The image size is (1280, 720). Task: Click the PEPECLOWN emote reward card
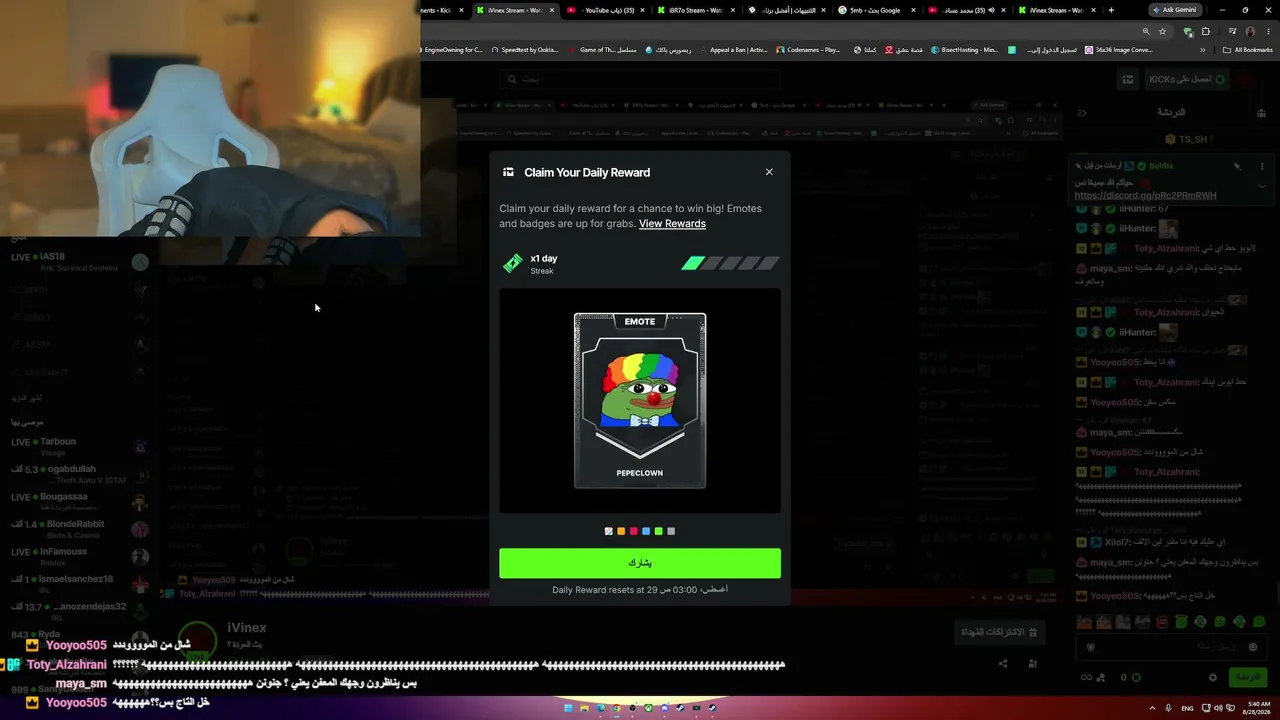pos(640,401)
